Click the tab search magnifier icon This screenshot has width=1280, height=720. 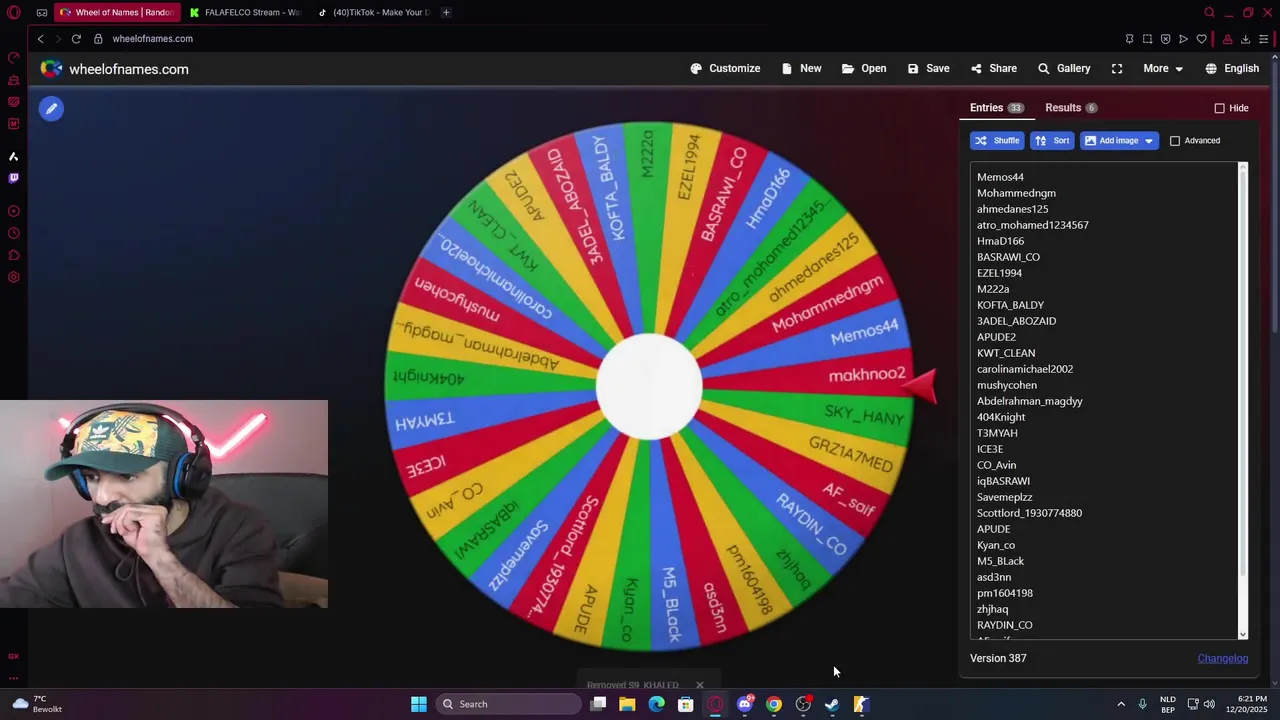click(1209, 12)
